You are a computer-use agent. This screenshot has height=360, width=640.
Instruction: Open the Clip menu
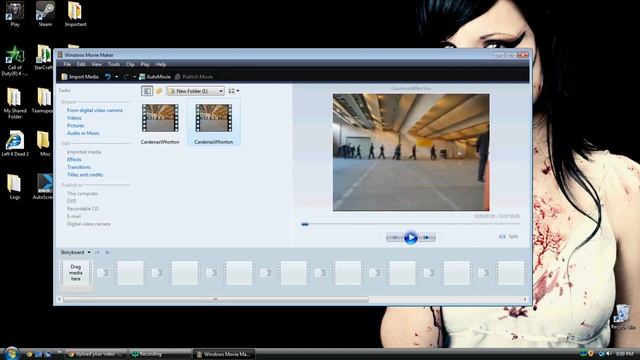click(x=130, y=64)
